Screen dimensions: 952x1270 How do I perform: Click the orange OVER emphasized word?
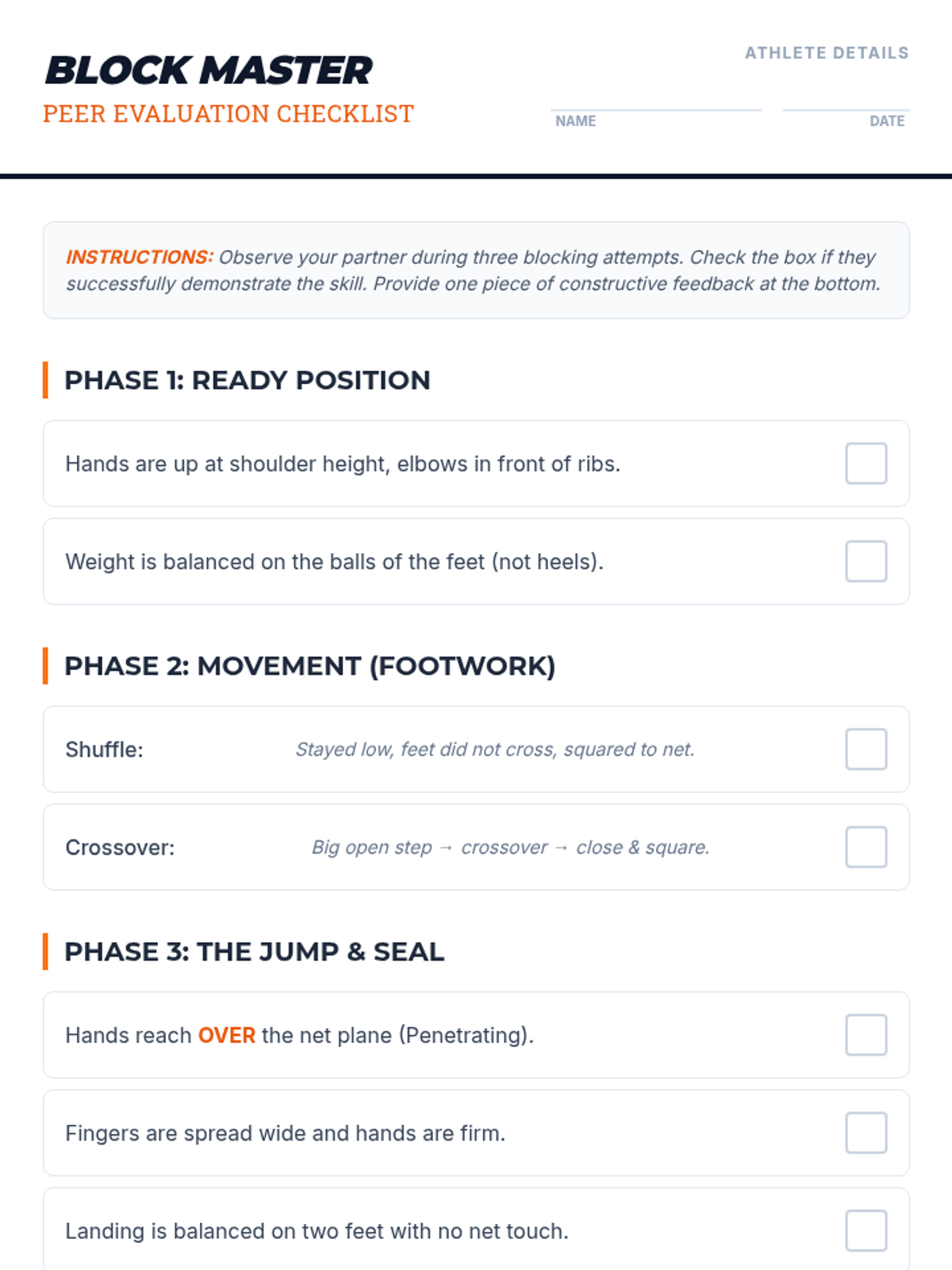click(227, 1035)
